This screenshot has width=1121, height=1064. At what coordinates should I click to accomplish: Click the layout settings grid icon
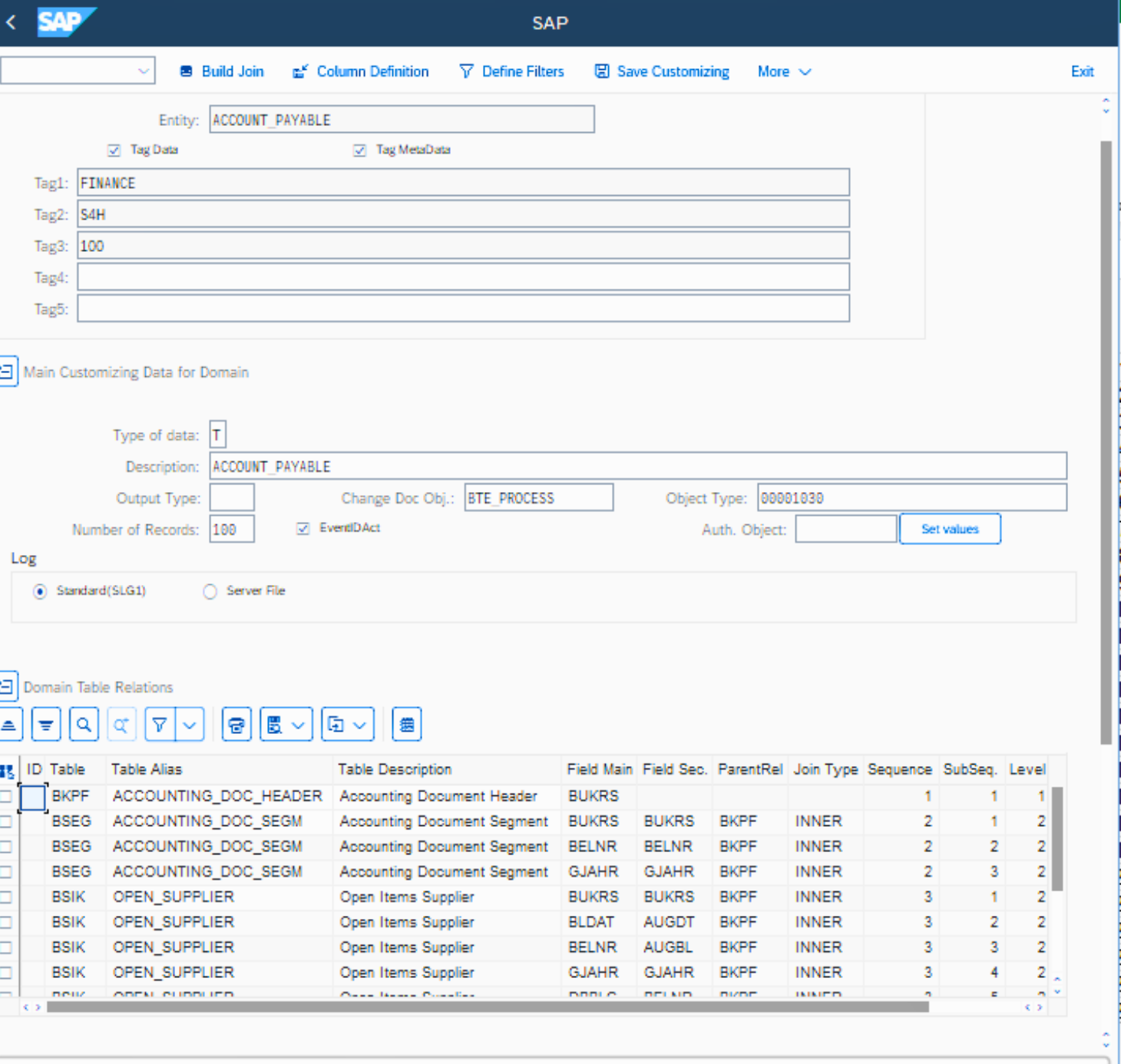pyautogui.click(x=407, y=725)
